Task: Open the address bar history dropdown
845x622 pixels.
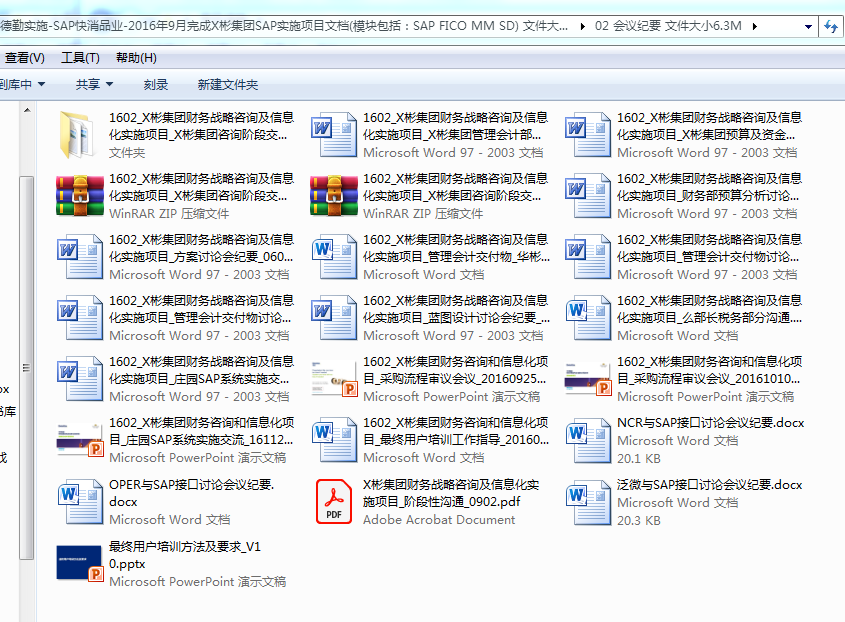Action: tap(808, 26)
